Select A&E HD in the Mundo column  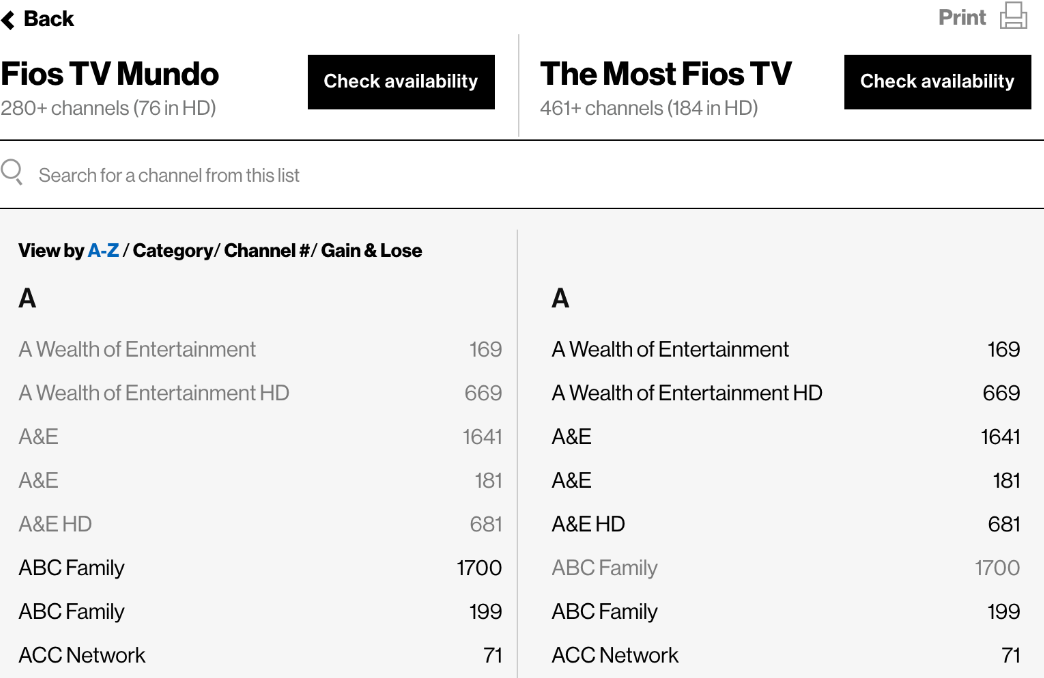pyautogui.click(x=55, y=524)
